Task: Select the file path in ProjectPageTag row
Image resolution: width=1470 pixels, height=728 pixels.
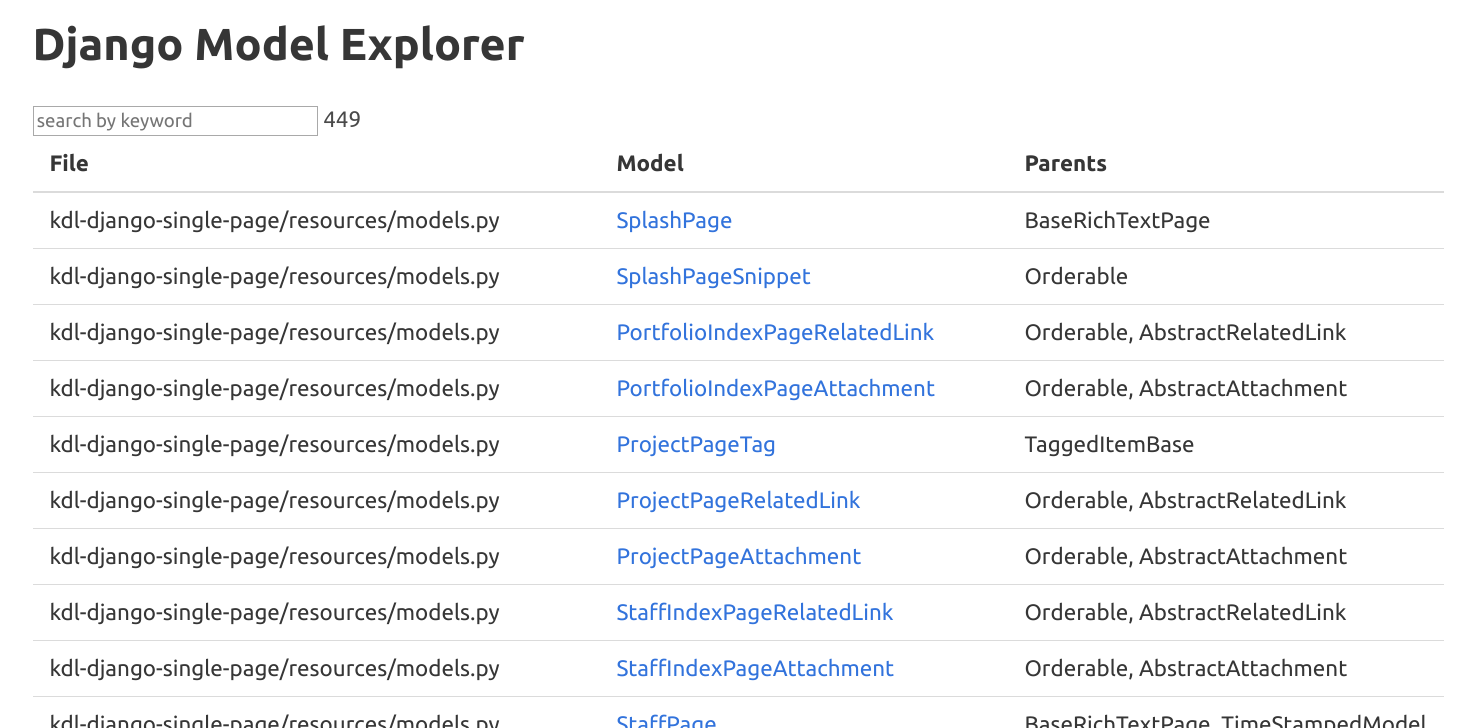Action: pyautogui.click(x=274, y=445)
